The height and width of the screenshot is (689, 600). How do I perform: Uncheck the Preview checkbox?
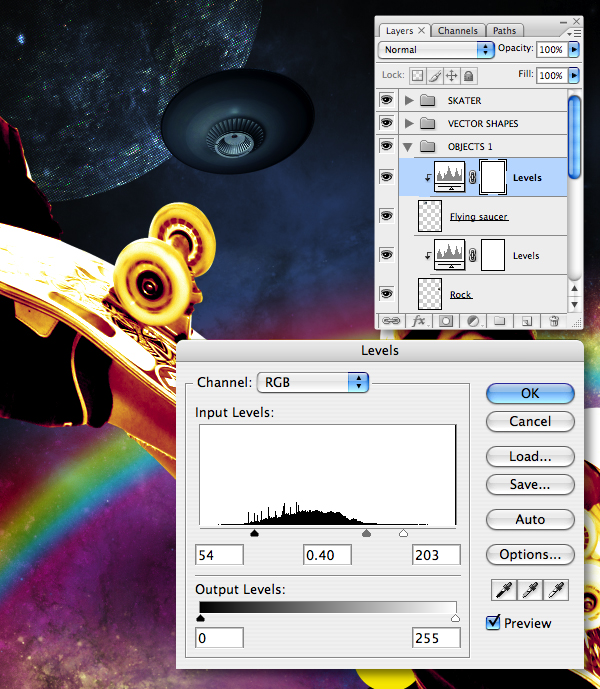(493, 622)
